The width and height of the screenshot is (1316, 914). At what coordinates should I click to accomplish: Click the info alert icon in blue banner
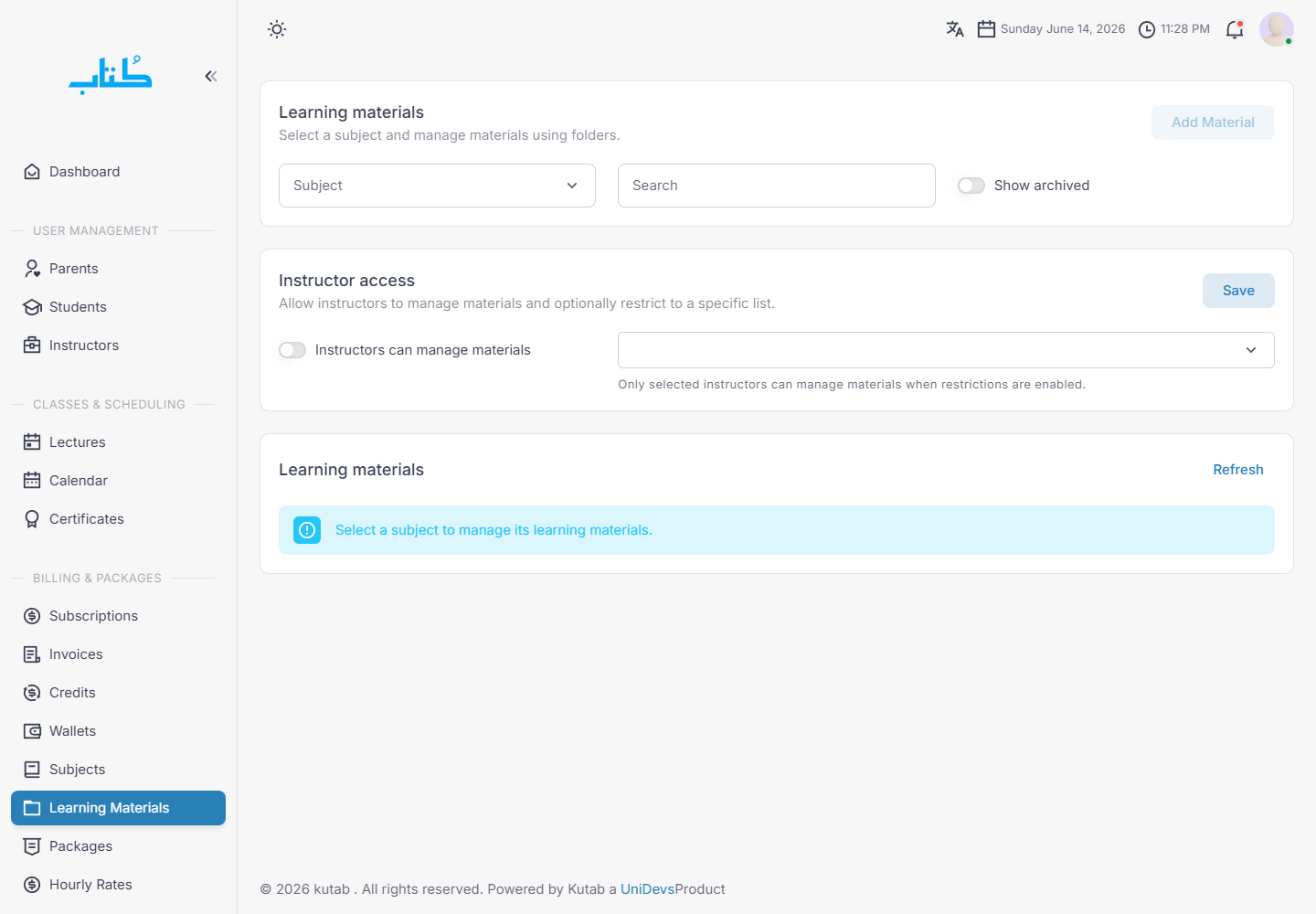307,530
